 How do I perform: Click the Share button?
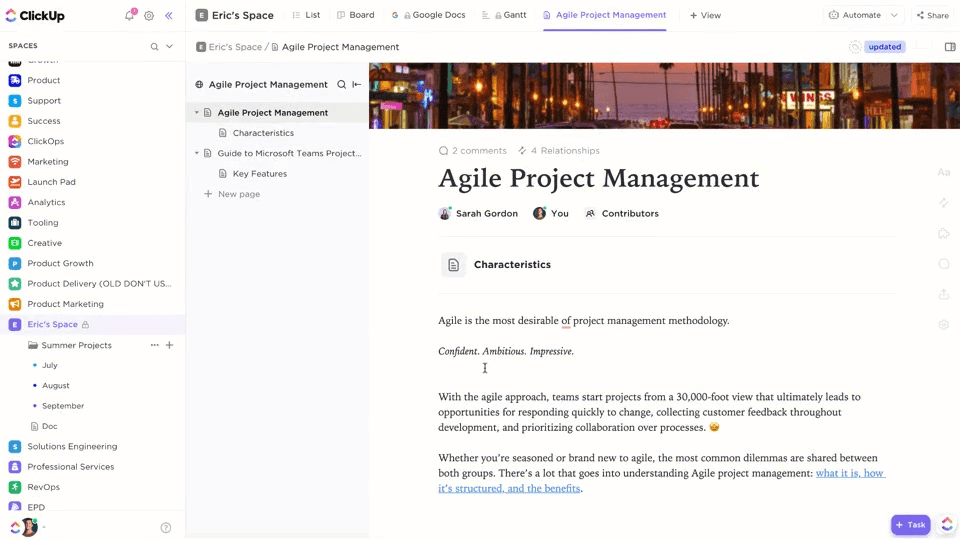click(x=932, y=15)
